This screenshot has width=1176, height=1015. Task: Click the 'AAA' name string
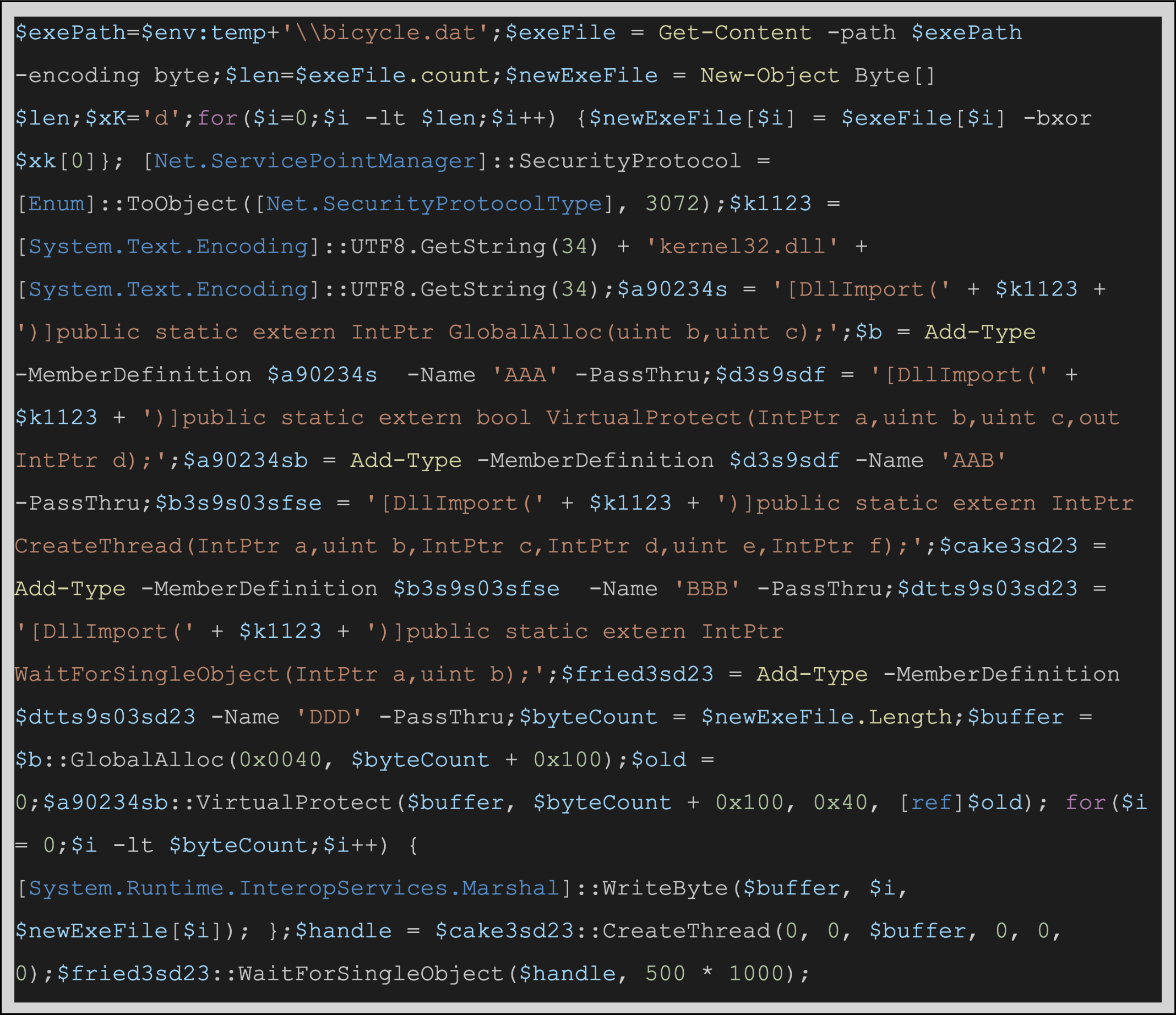525,375
